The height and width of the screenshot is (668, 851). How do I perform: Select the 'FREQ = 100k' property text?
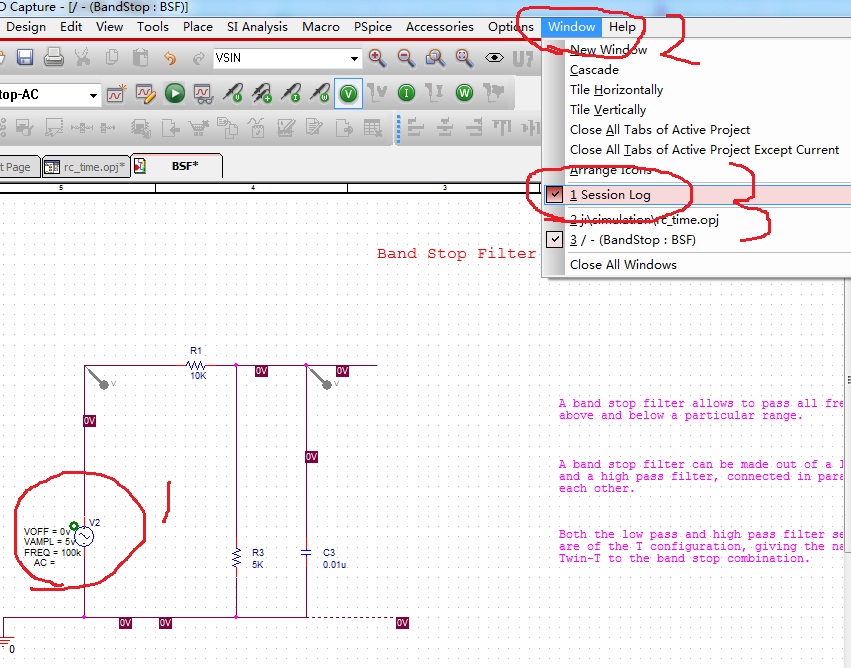point(52,552)
